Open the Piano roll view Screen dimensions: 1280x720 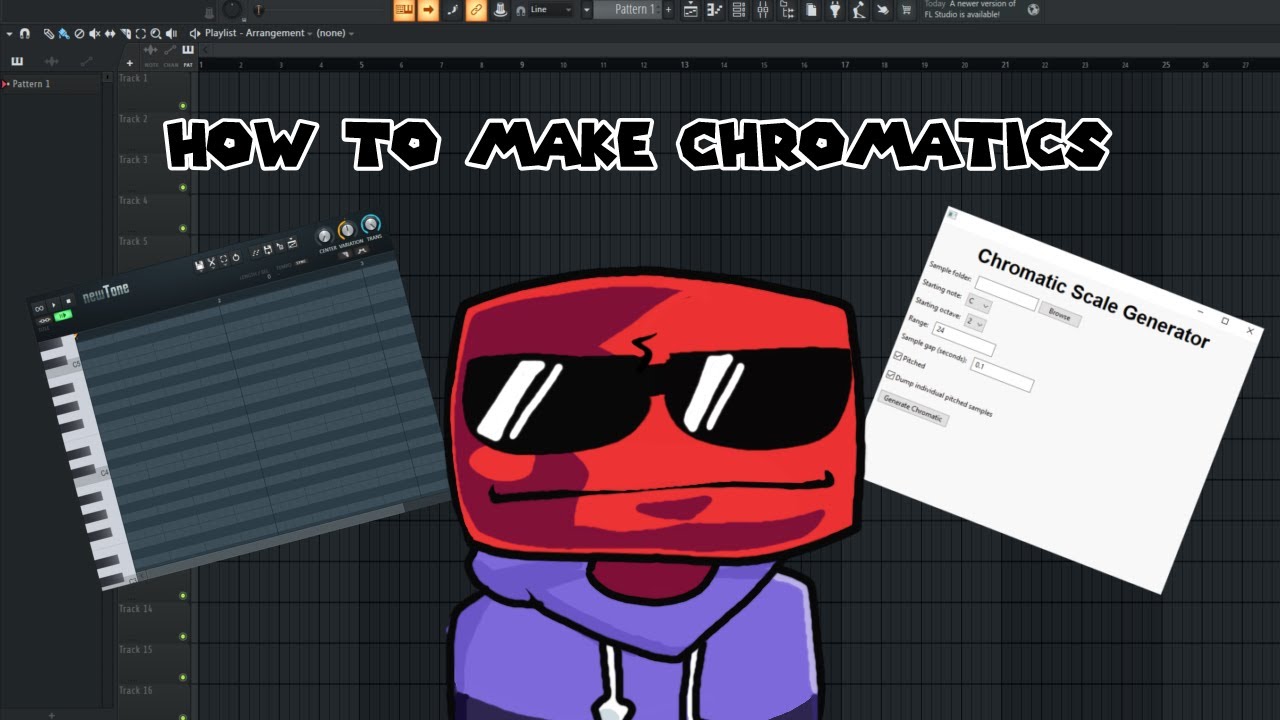pyautogui.click(x=715, y=10)
